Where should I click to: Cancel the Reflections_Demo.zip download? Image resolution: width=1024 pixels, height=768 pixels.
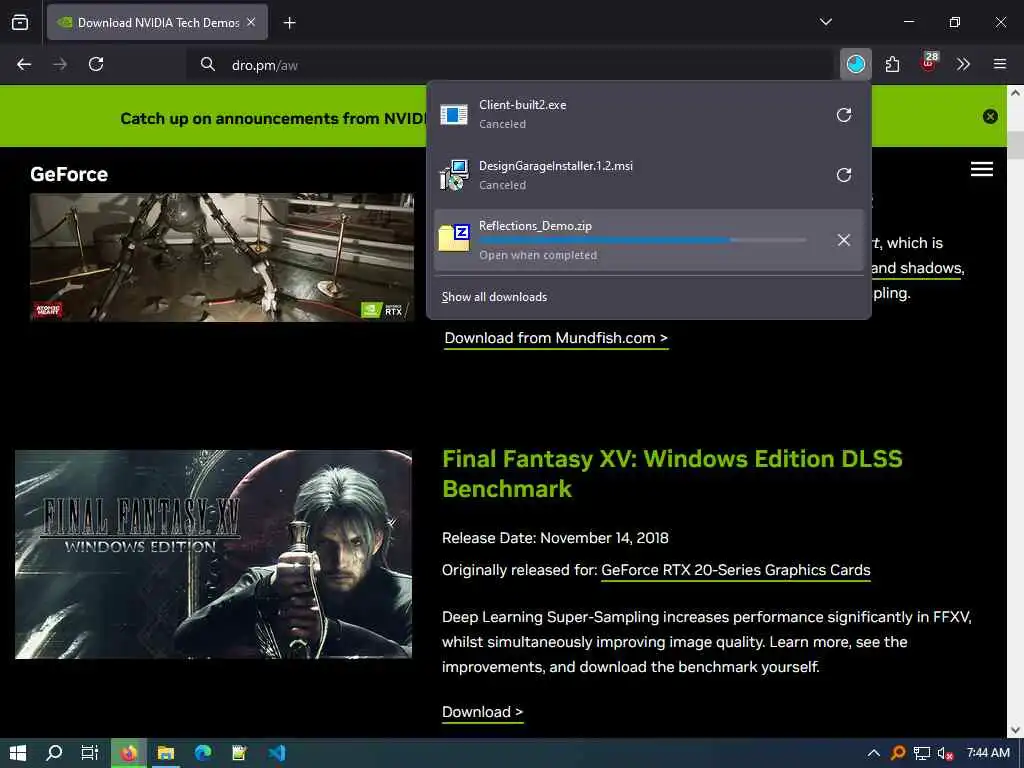click(x=844, y=240)
